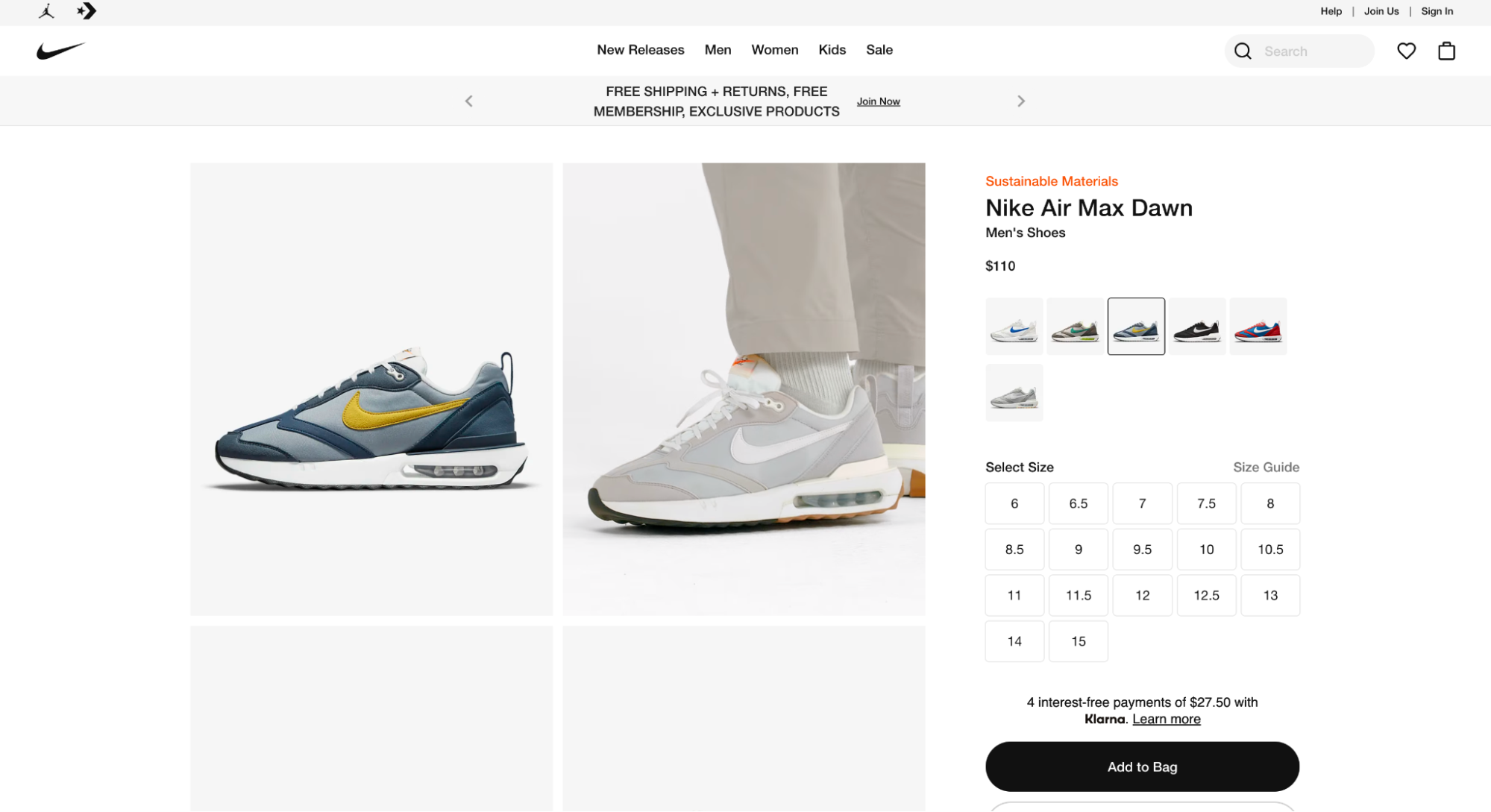
Task: Click the Help link
Action: (1331, 11)
